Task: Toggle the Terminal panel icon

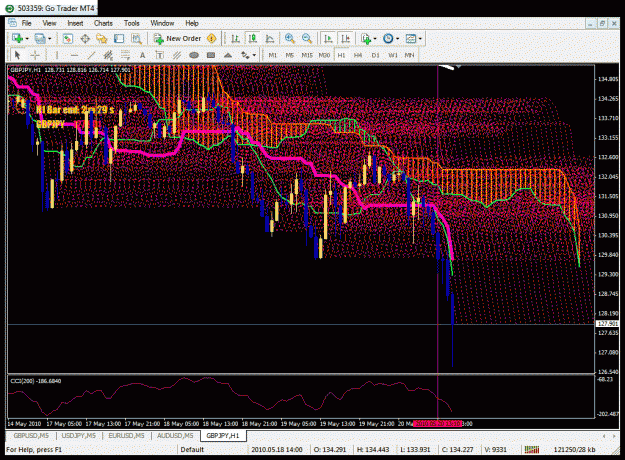Action: (x=119, y=39)
